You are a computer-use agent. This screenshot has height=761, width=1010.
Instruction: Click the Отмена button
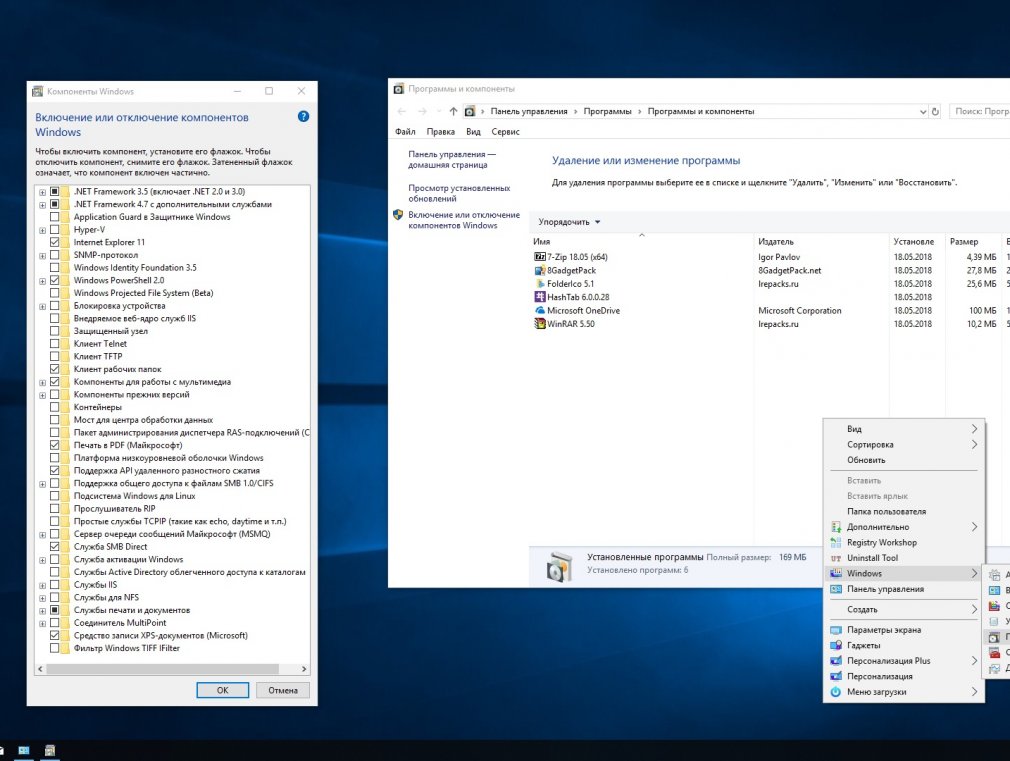pyautogui.click(x=283, y=690)
